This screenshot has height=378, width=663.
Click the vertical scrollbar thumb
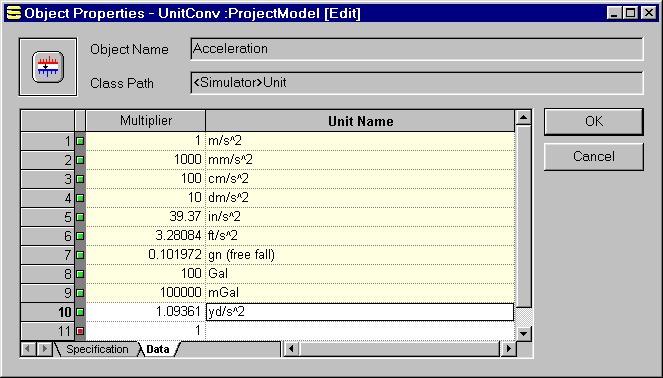(x=523, y=216)
